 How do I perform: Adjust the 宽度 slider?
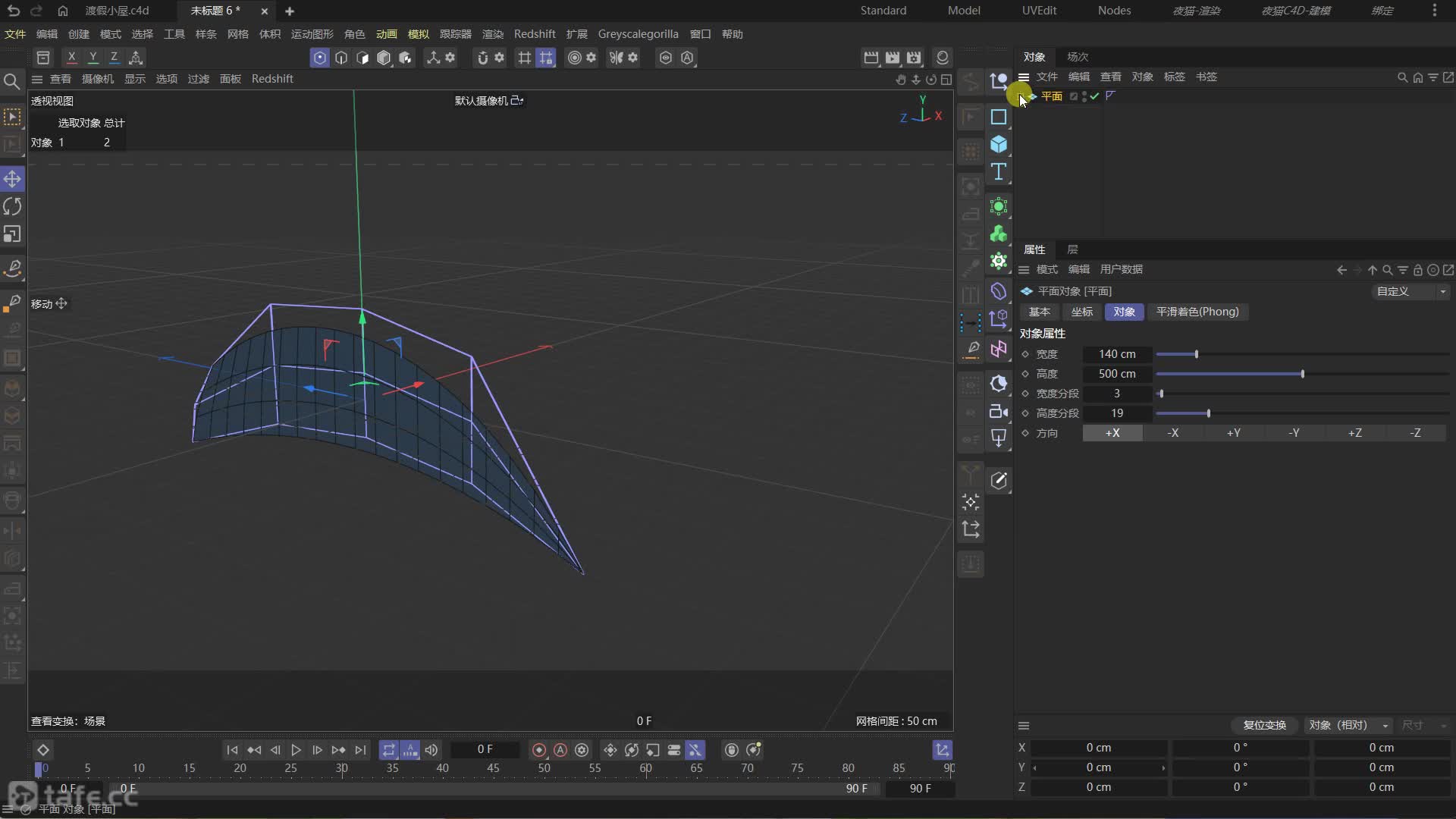[1302, 354]
